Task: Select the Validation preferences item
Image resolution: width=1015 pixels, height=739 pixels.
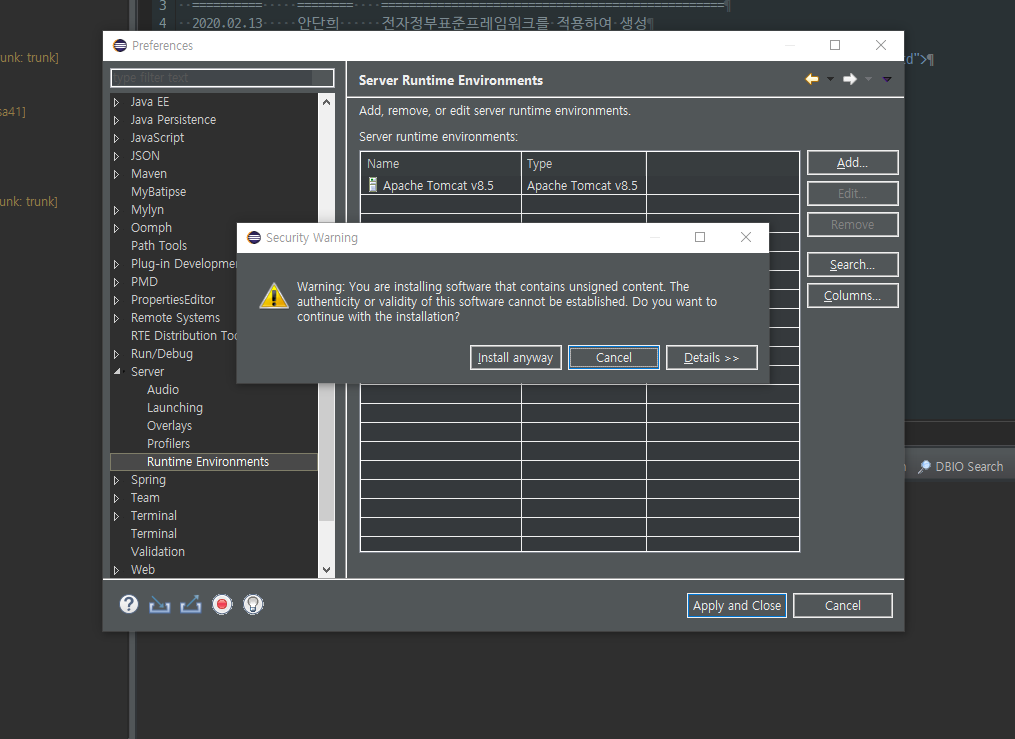Action: pos(157,552)
